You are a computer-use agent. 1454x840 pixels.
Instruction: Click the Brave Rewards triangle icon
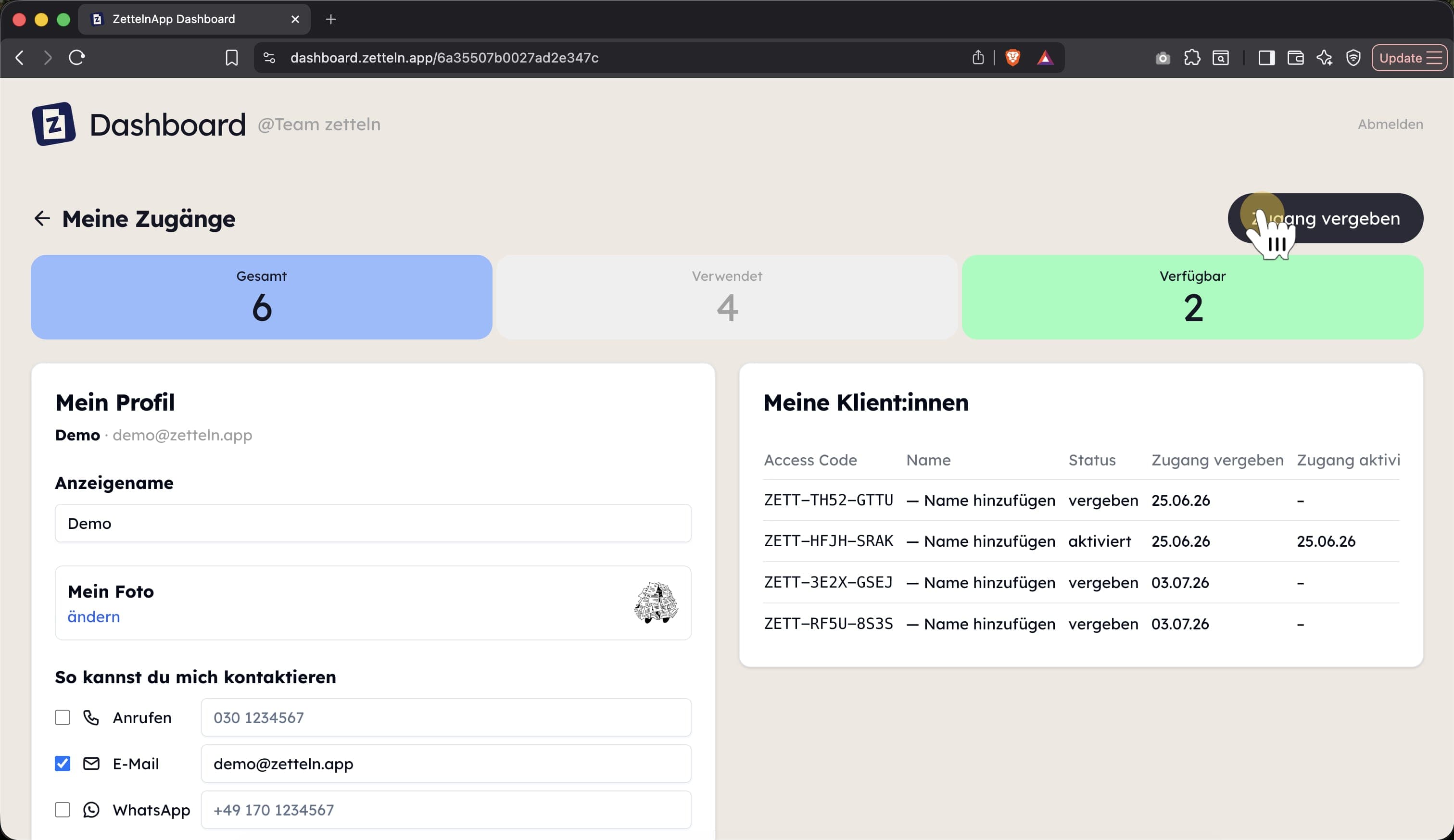[x=1045, y=58]
